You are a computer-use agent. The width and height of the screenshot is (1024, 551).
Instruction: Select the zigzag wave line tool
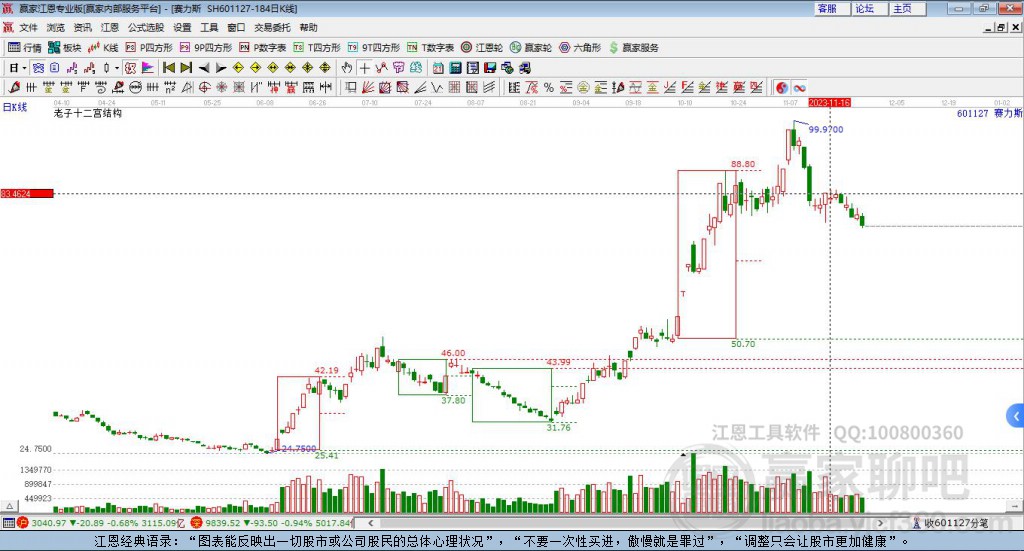click(x=438, y=87)
